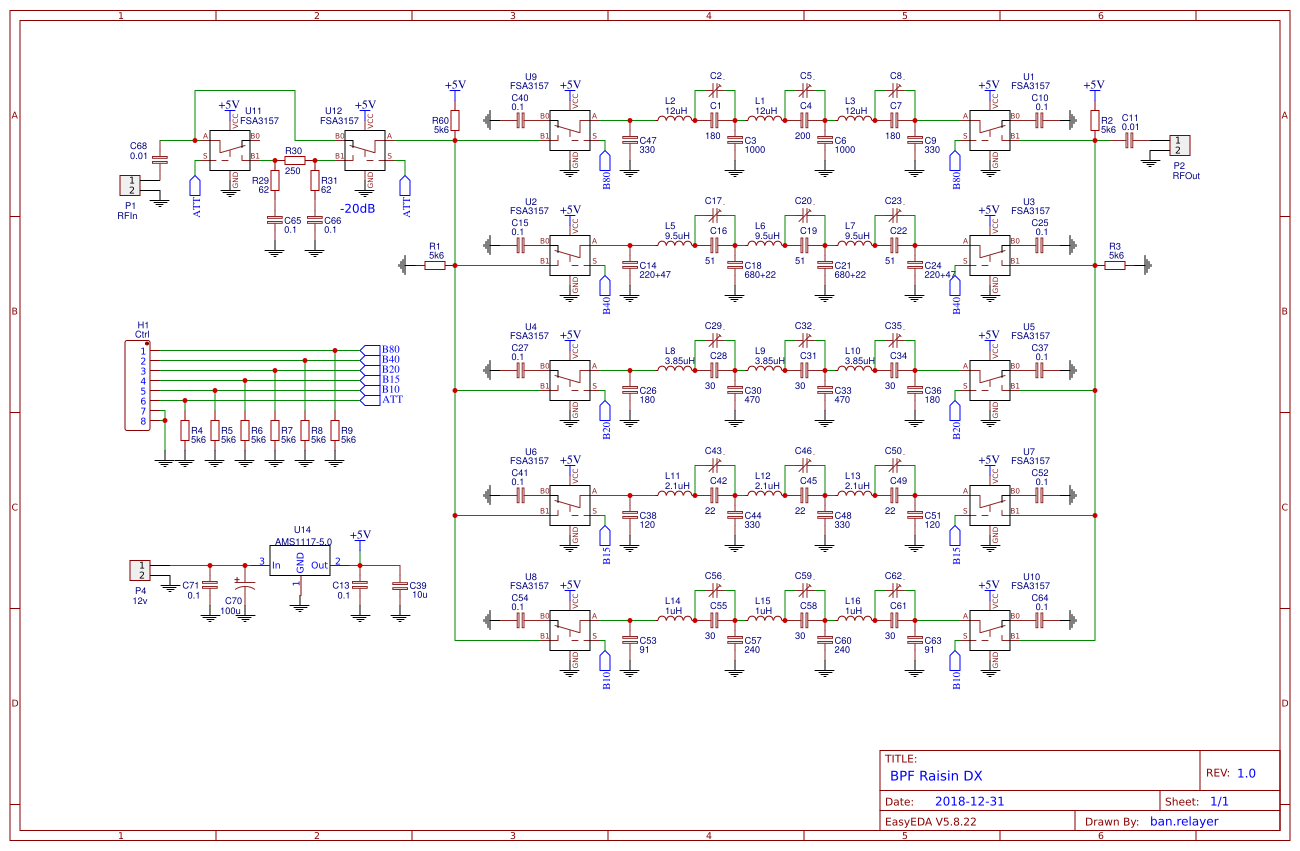Click the date field 2018-12-31
This screenshot has width=1300, height=851.
click(968, 800)
